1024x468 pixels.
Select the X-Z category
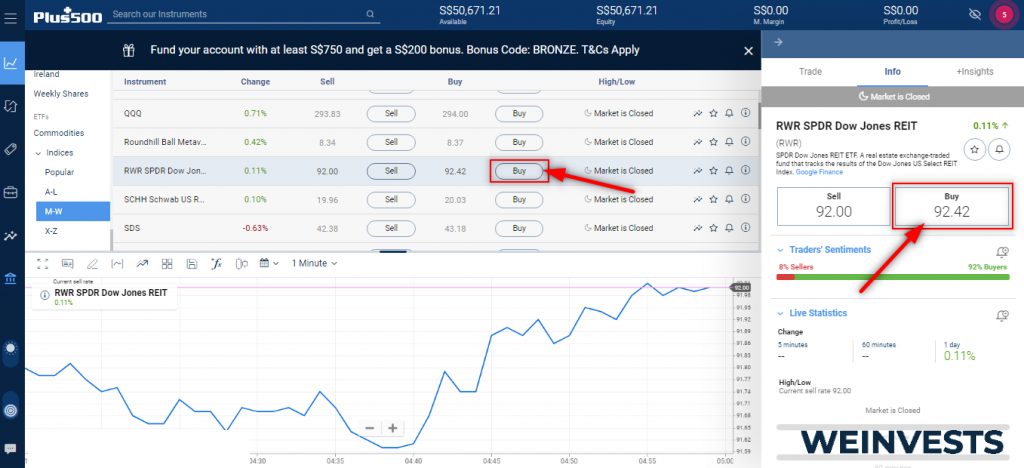pos(51,231)
